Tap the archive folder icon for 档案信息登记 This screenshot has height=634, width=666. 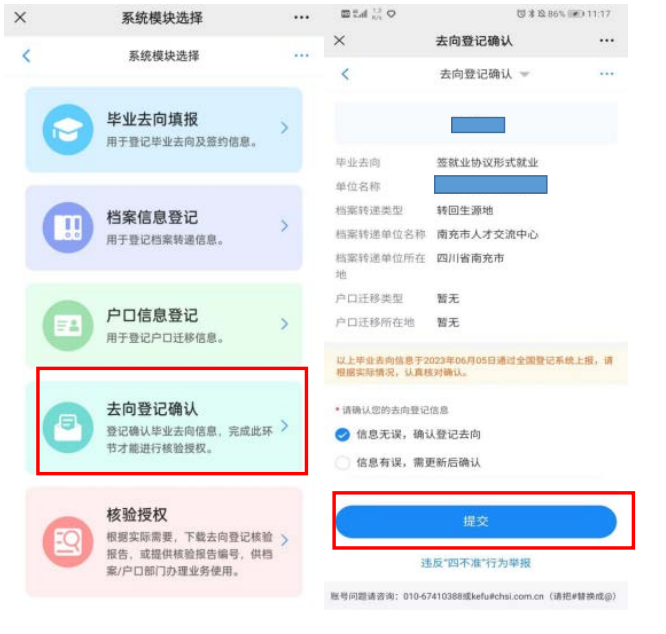point(68,228)
